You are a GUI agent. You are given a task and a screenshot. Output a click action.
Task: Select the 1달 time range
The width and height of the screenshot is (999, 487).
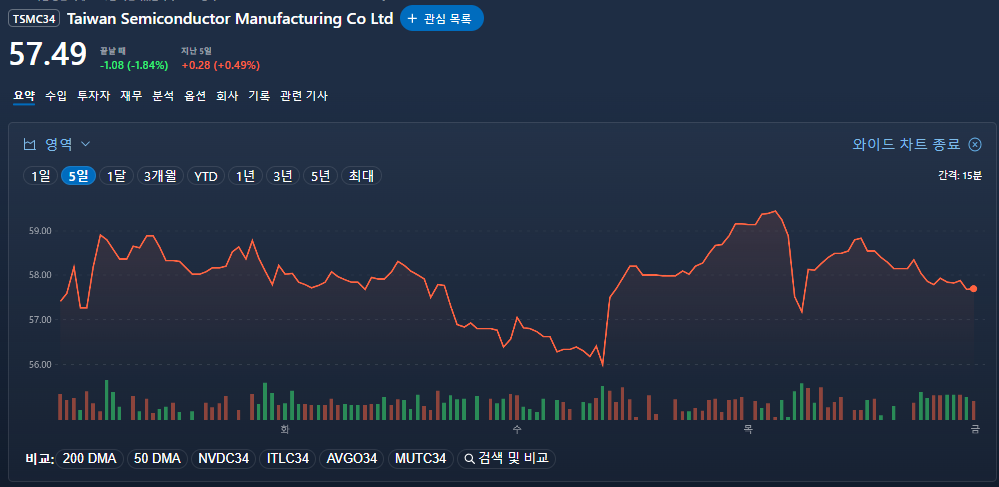pyautogui.click(x=117, y=176)
